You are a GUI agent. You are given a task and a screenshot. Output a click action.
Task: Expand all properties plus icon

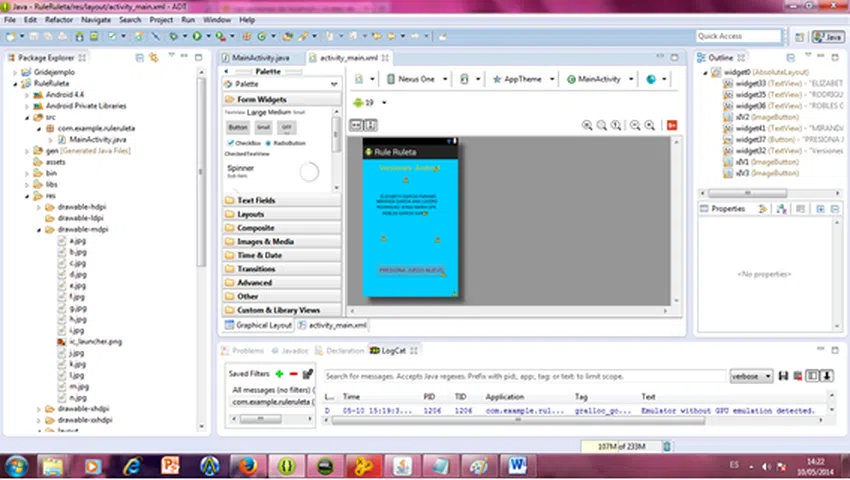(820, 209)
